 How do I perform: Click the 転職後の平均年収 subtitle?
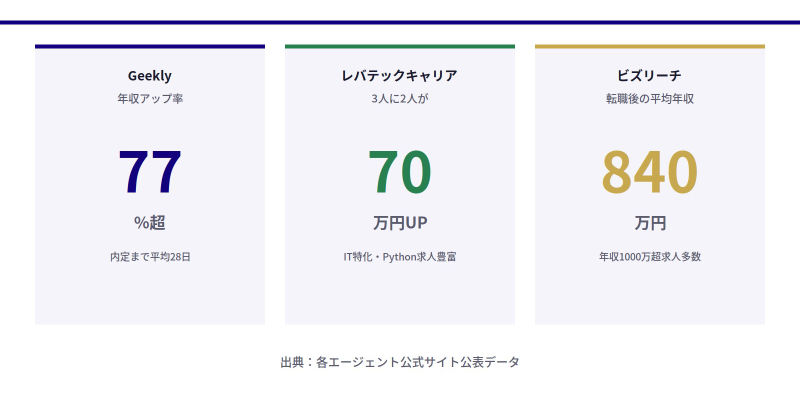pyautogui.click(x=650, y=99)
